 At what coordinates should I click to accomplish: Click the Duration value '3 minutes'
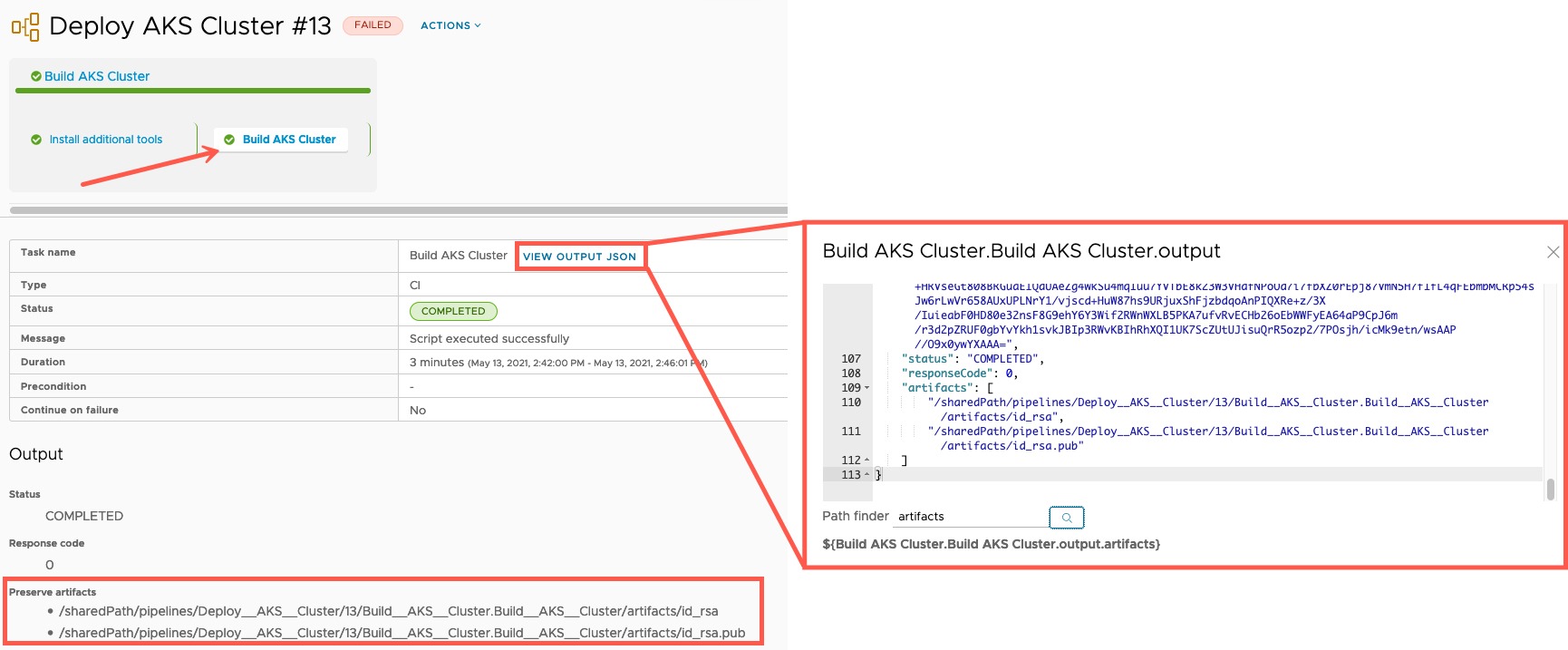pos(437,363)
